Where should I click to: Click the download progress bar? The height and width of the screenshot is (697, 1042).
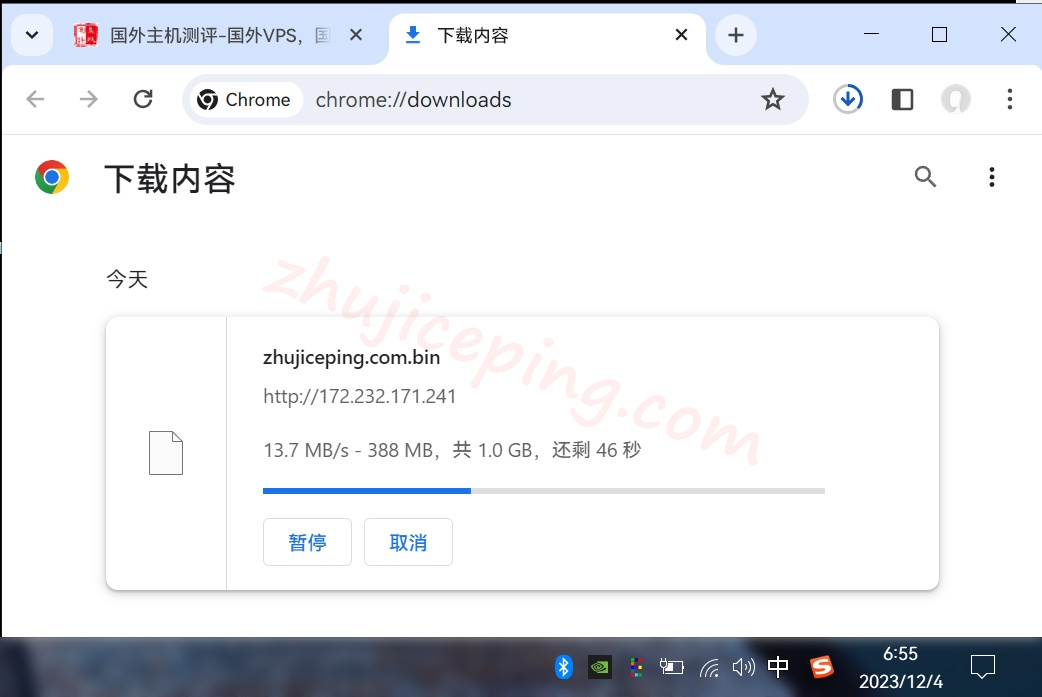pyautogui.click(x=543, y=491)
